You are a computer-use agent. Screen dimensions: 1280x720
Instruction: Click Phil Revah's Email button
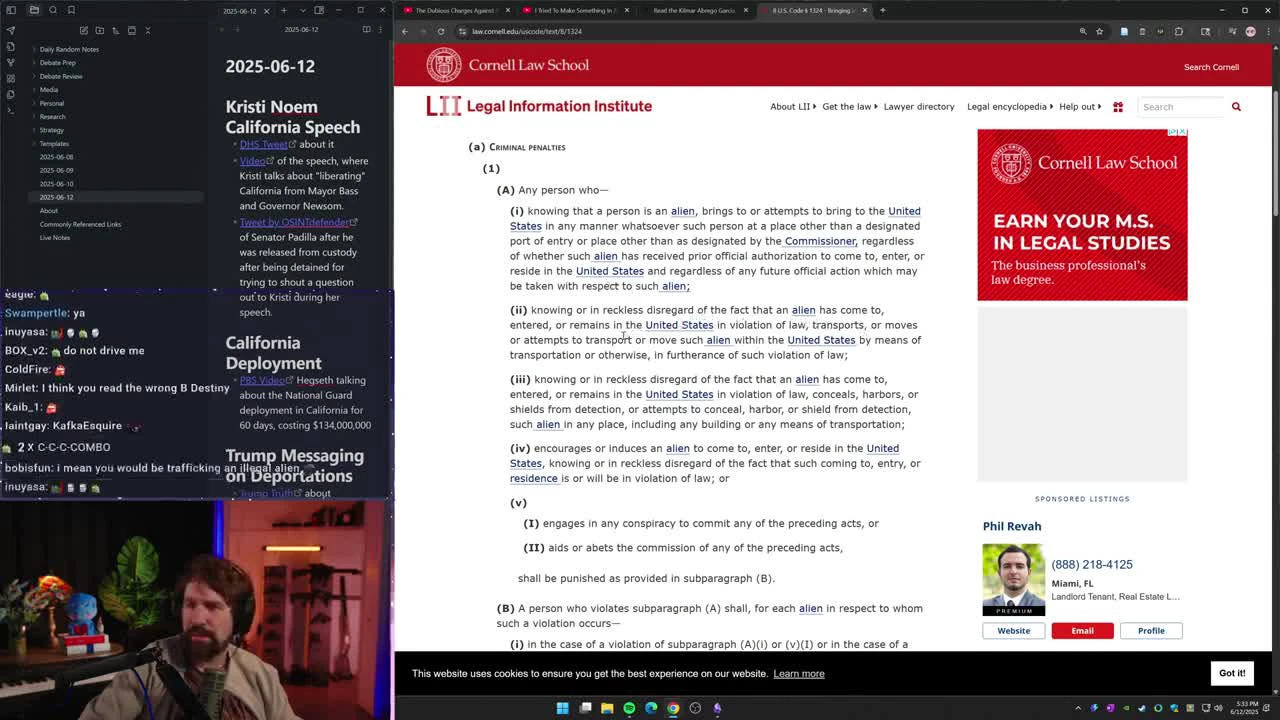point(1082,631)
